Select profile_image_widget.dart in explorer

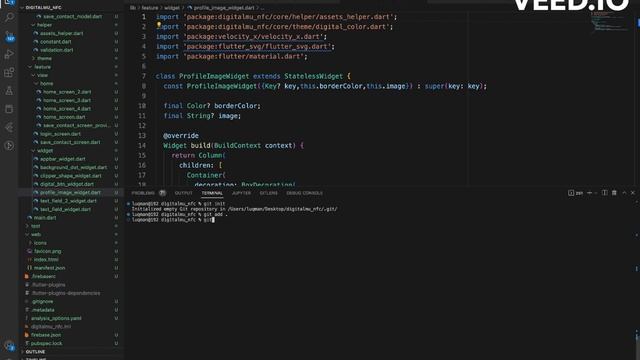coord(70,193)
